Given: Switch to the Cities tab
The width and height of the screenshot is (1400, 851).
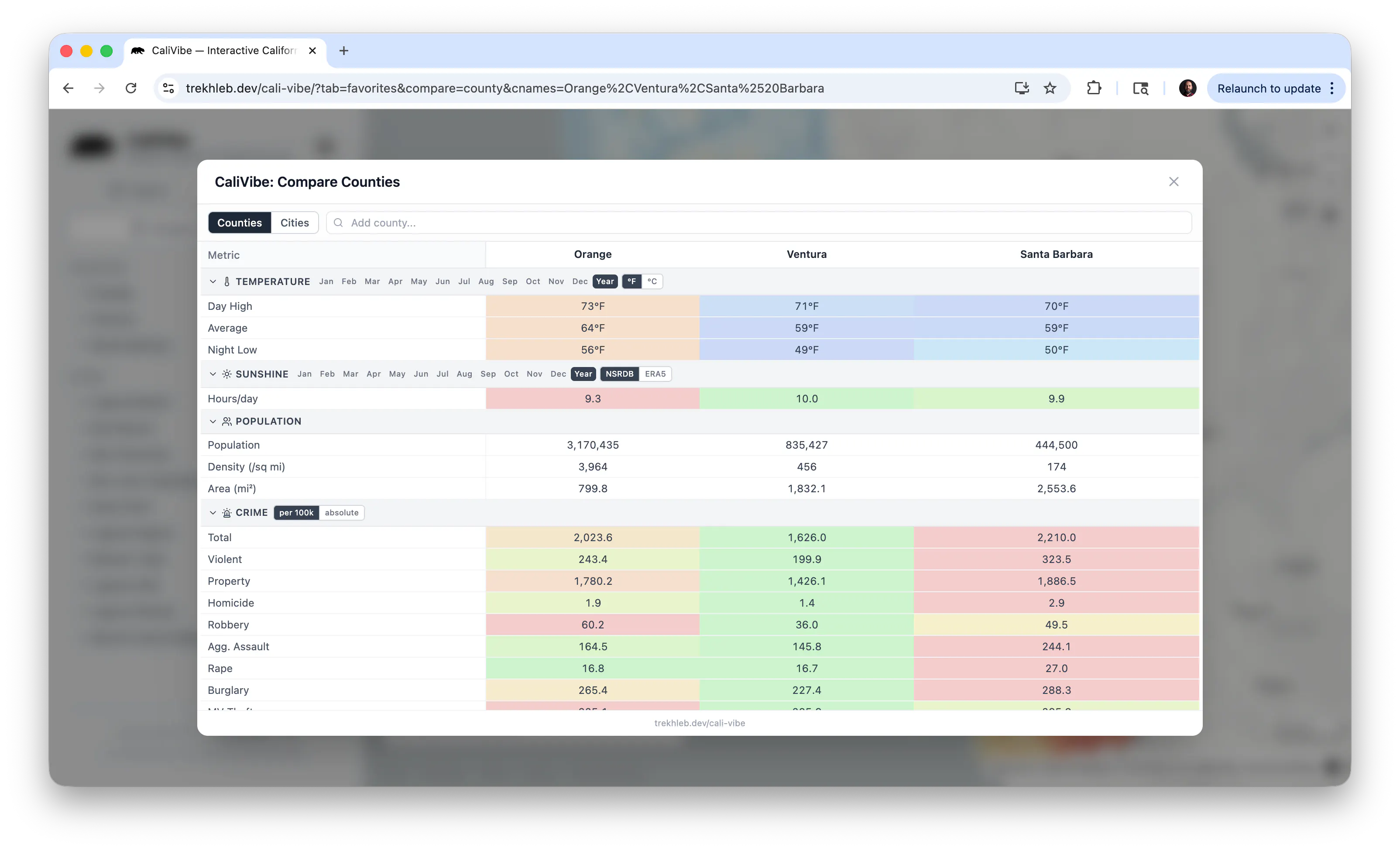Looking at the screenshot, I should point(294,223).
